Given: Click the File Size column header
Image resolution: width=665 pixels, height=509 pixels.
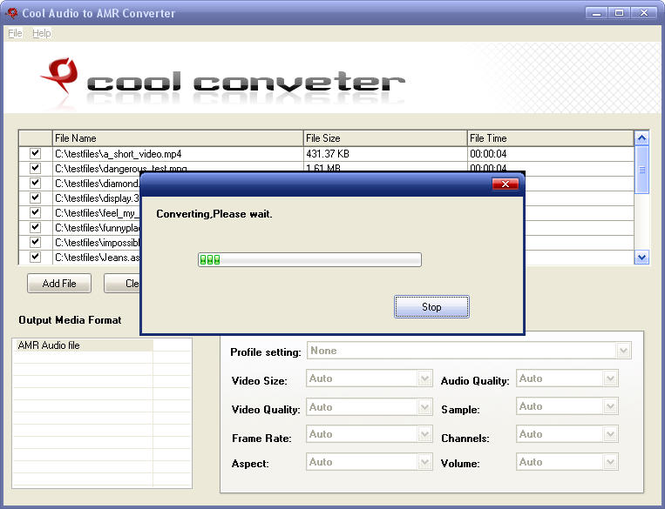Looking at the screenshot, I should coord(385,138).
